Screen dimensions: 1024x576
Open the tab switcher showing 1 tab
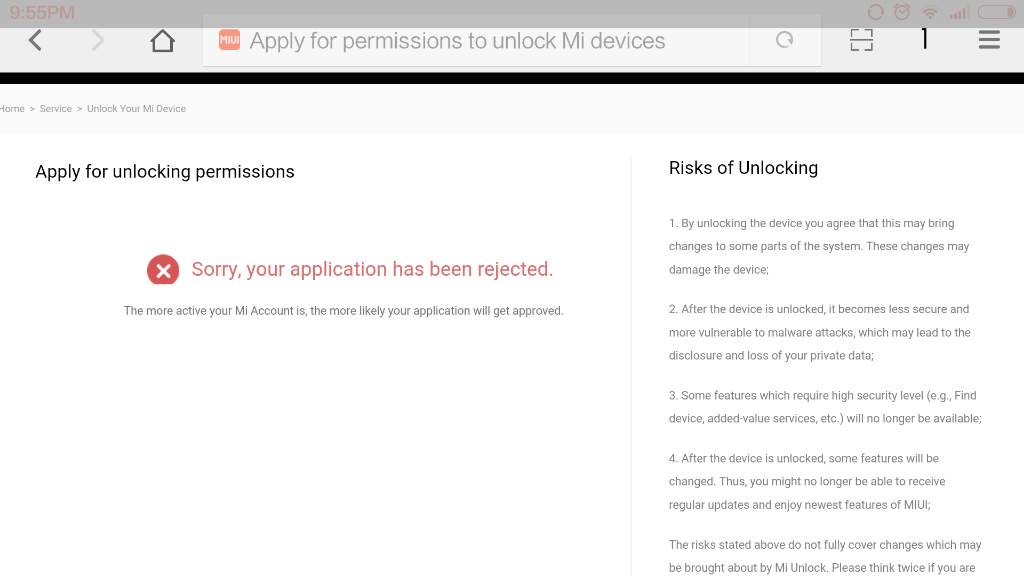coord(924,40)
